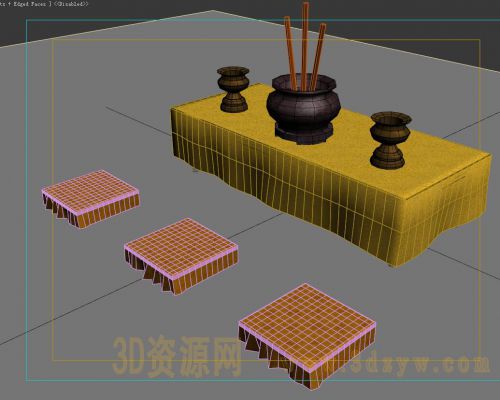Screen dimensions: 500x400
Task: Click the yellow 3D资源网 watermark text
Action: click(x=177, y=357)
